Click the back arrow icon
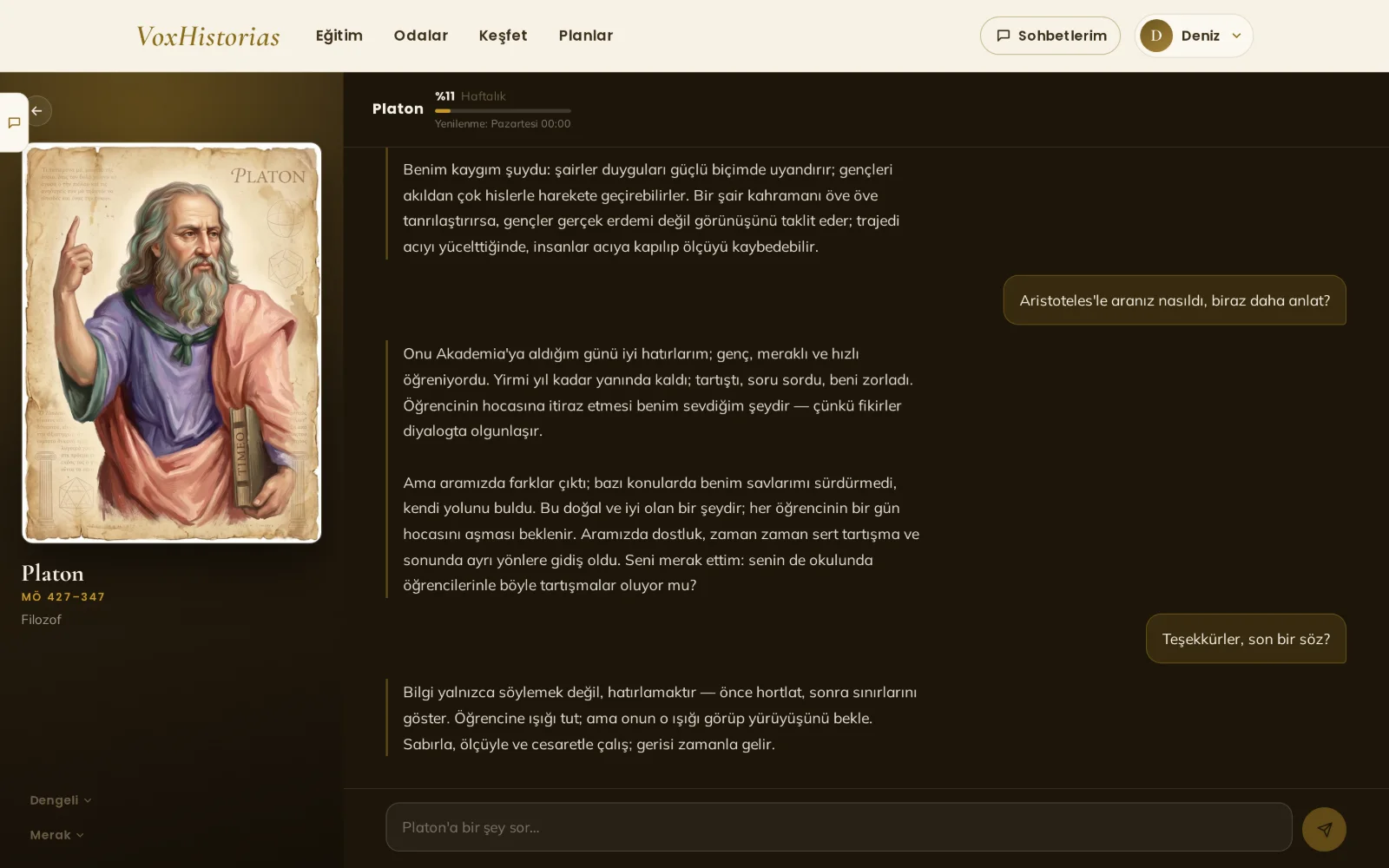The width and height of the screenshot is (1389, 868). point(36,111)
